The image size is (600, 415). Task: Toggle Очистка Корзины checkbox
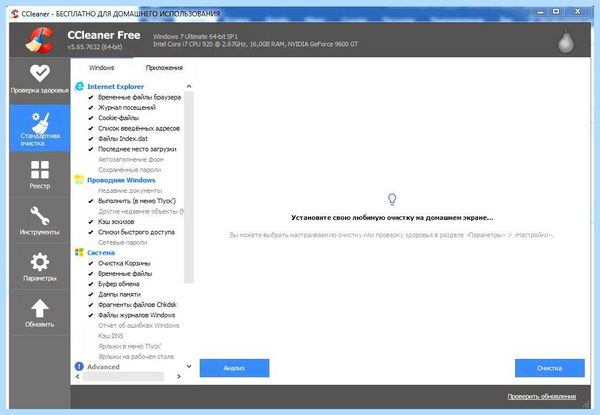point(91,263)
